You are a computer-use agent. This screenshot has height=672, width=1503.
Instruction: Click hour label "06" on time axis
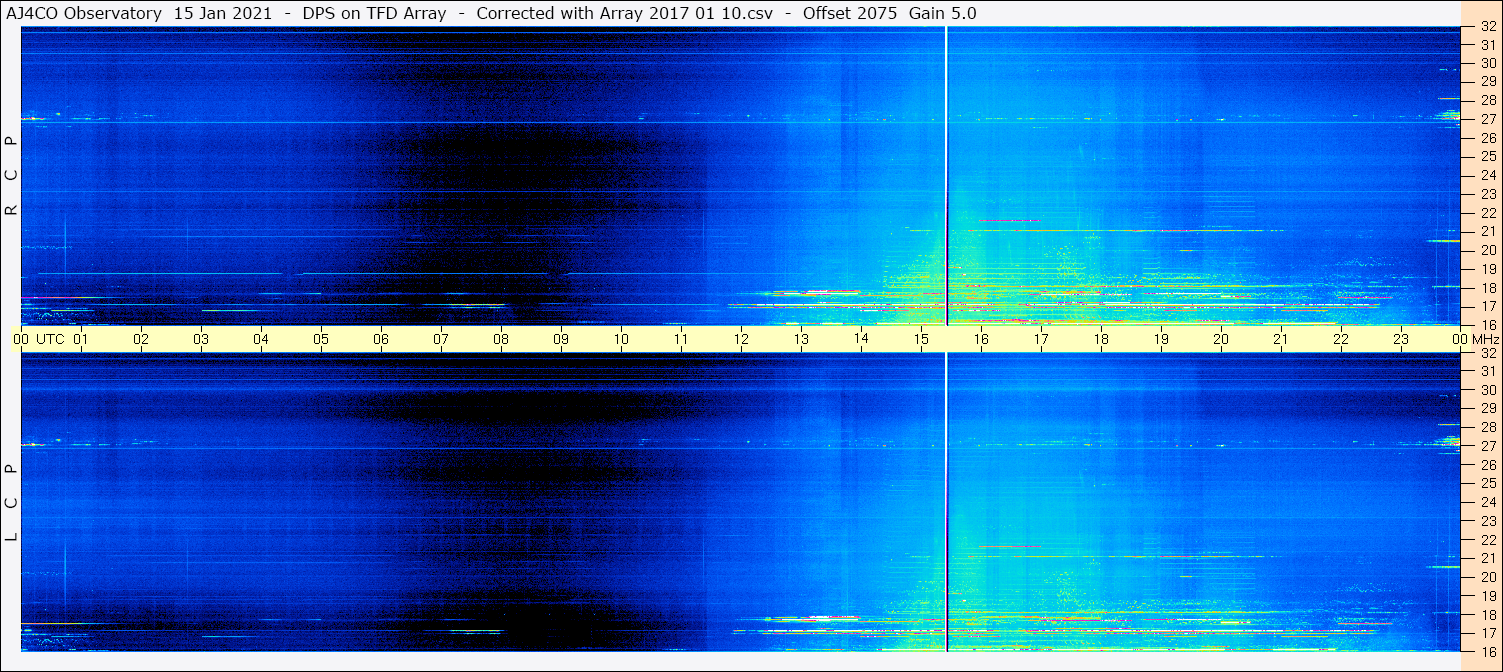click(x=381, y=339)
